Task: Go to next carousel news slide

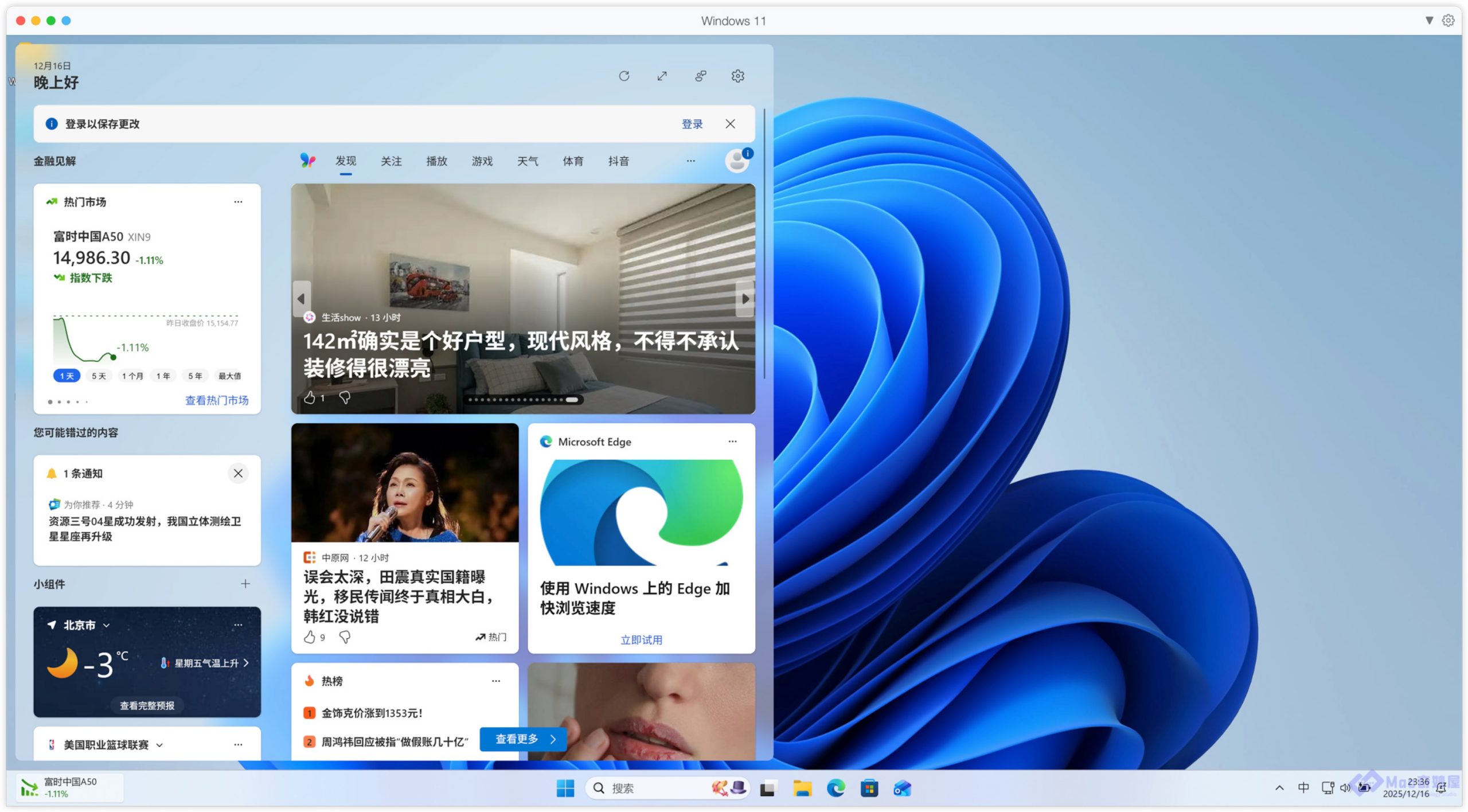Action: 744,299
